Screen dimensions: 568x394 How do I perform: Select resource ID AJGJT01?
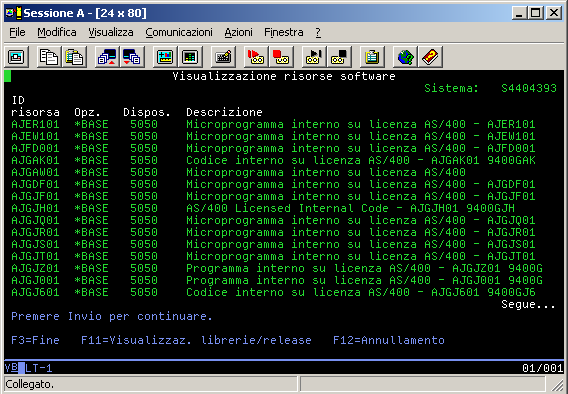click(x=35, y=256)
